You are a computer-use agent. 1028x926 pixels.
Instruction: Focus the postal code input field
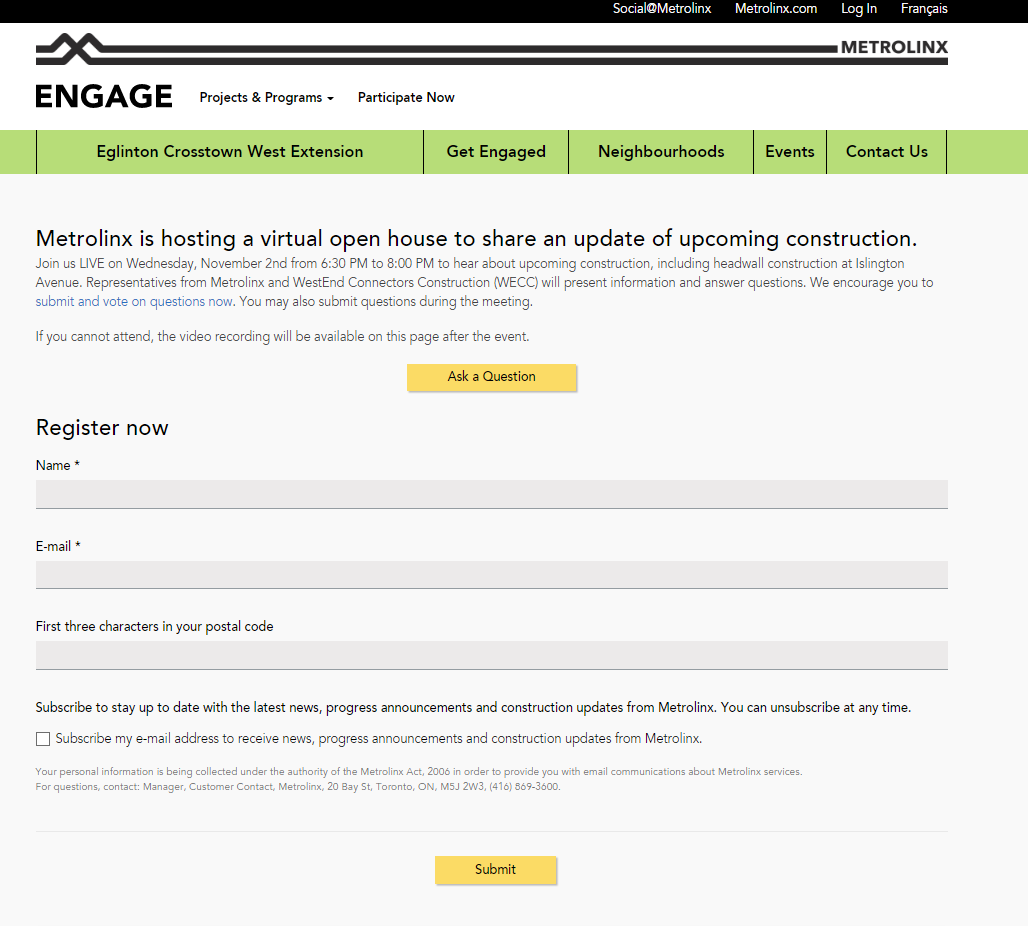click(x=492, y=655)
